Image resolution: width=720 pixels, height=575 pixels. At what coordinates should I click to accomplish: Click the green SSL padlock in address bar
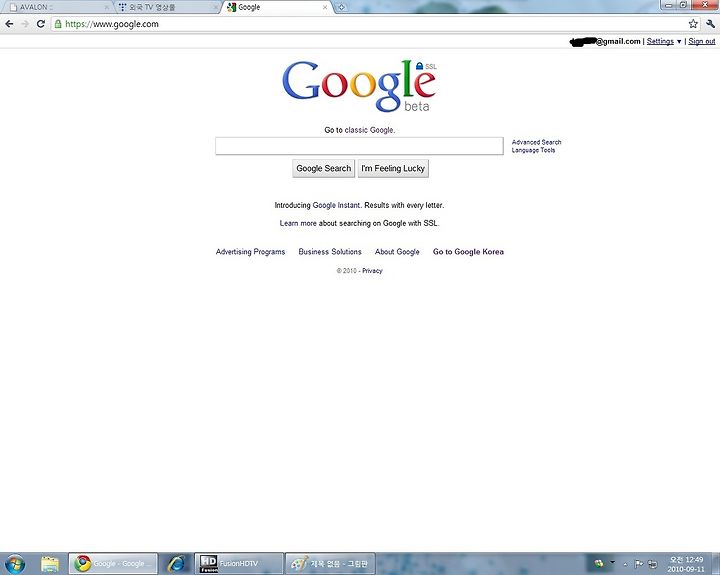tap(58, 24)
